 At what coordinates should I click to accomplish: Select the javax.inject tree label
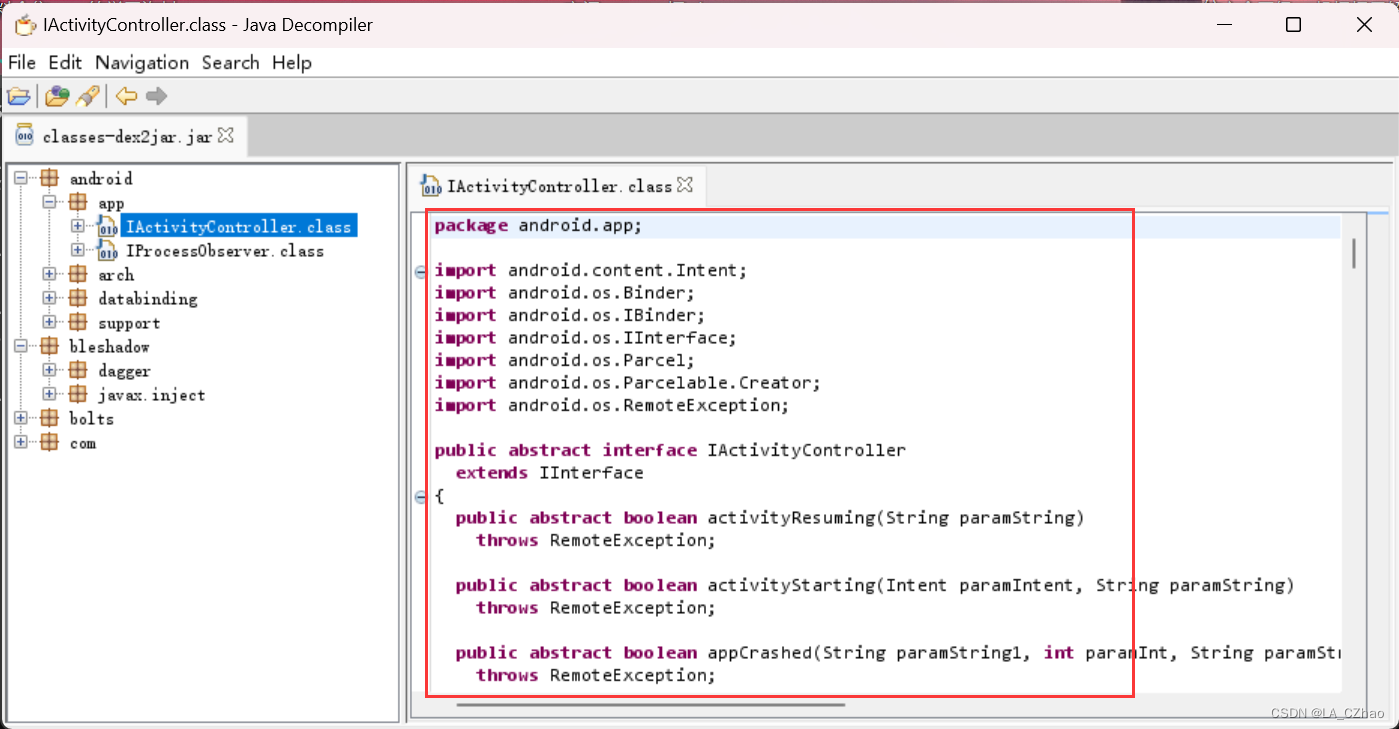point(152,395)
